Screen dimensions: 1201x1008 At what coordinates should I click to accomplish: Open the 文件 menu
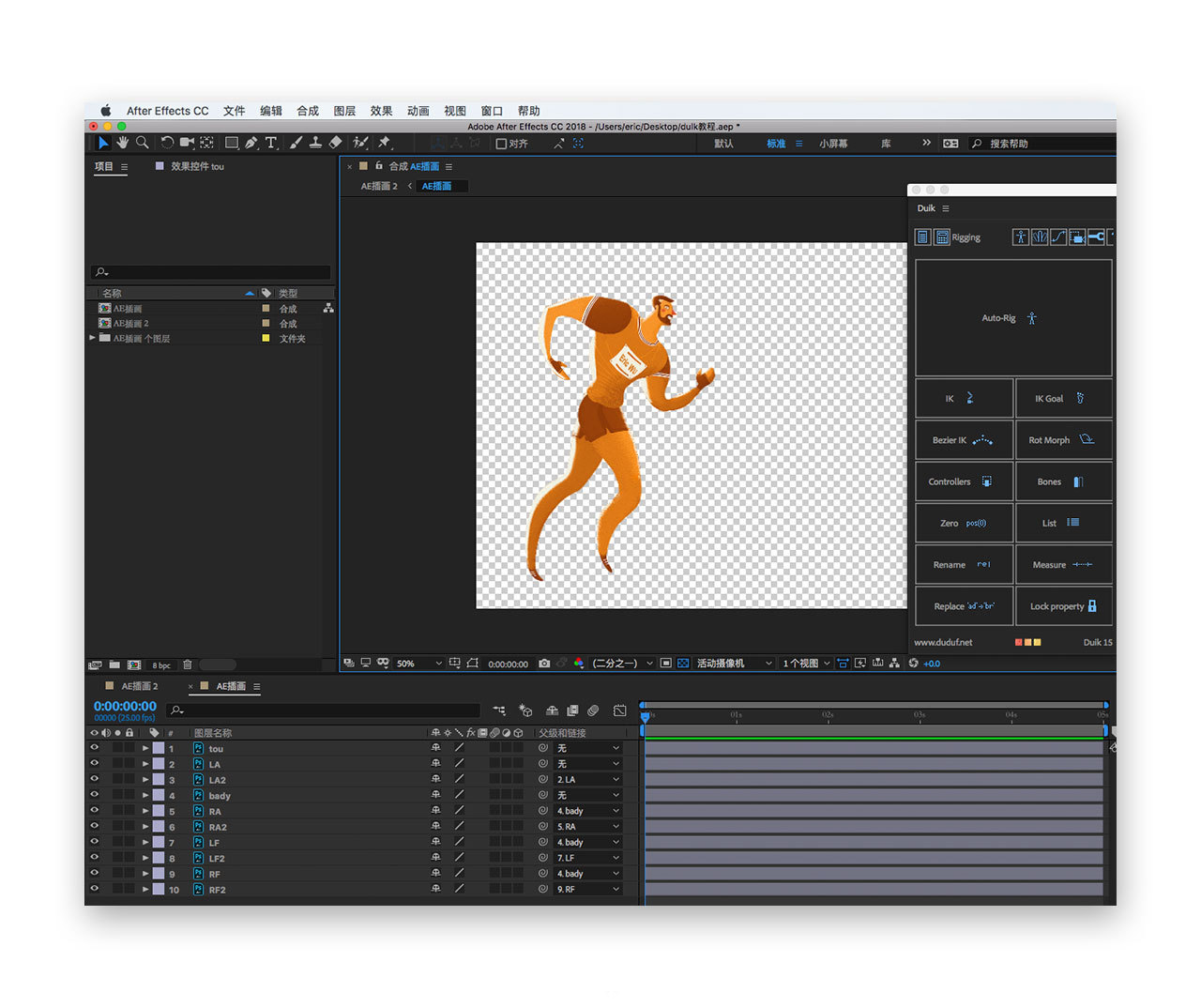pos(235,111)
